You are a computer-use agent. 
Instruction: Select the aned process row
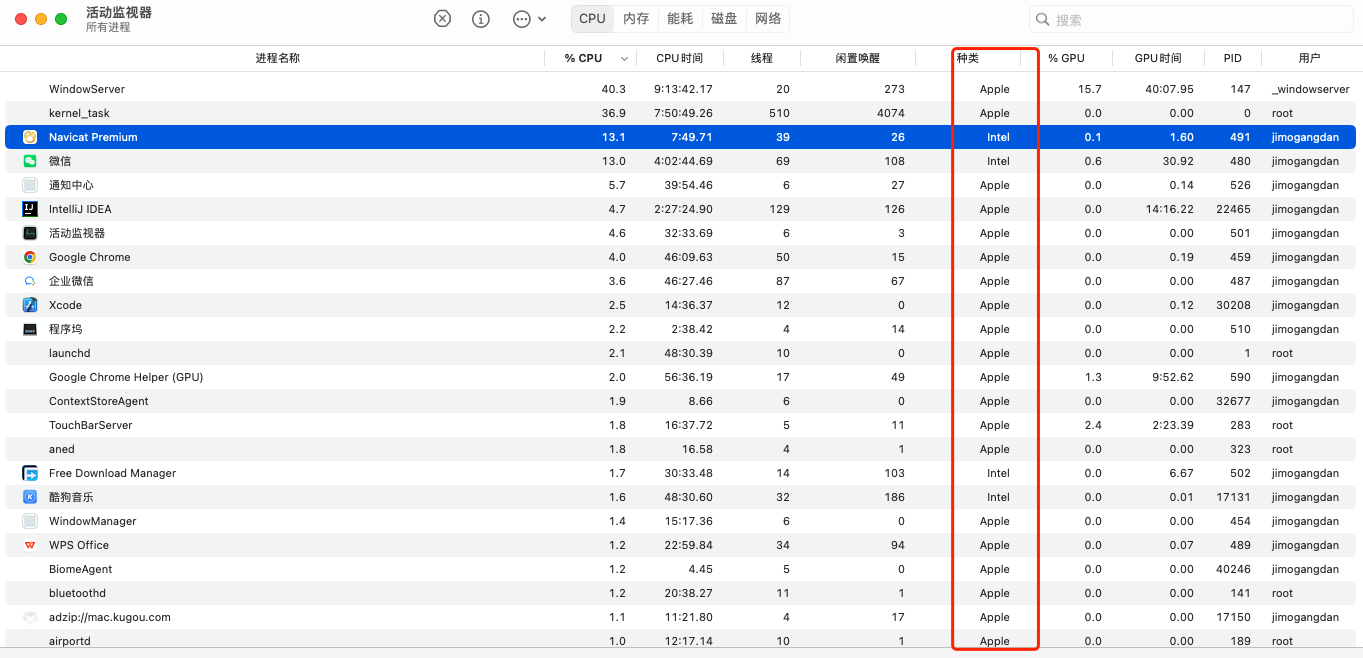681,449
